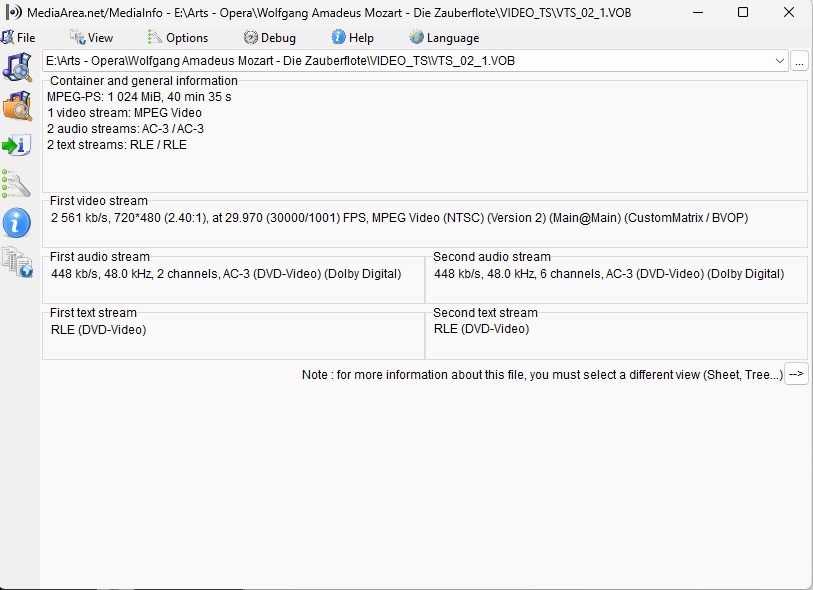Expand the file path dropdown arrow
This screenshot has width=813, height=590.
click(779, 61)
